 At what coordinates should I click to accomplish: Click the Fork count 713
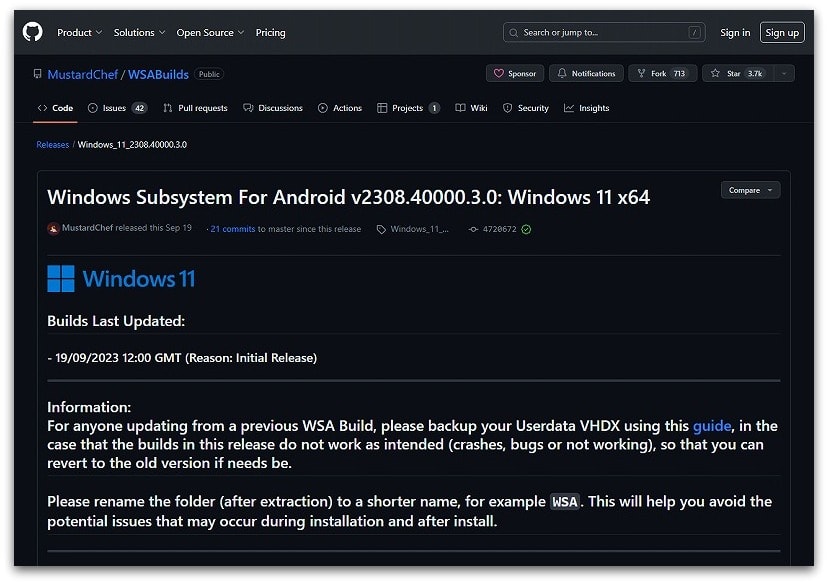pyautogui.click(x=679, y=73)
